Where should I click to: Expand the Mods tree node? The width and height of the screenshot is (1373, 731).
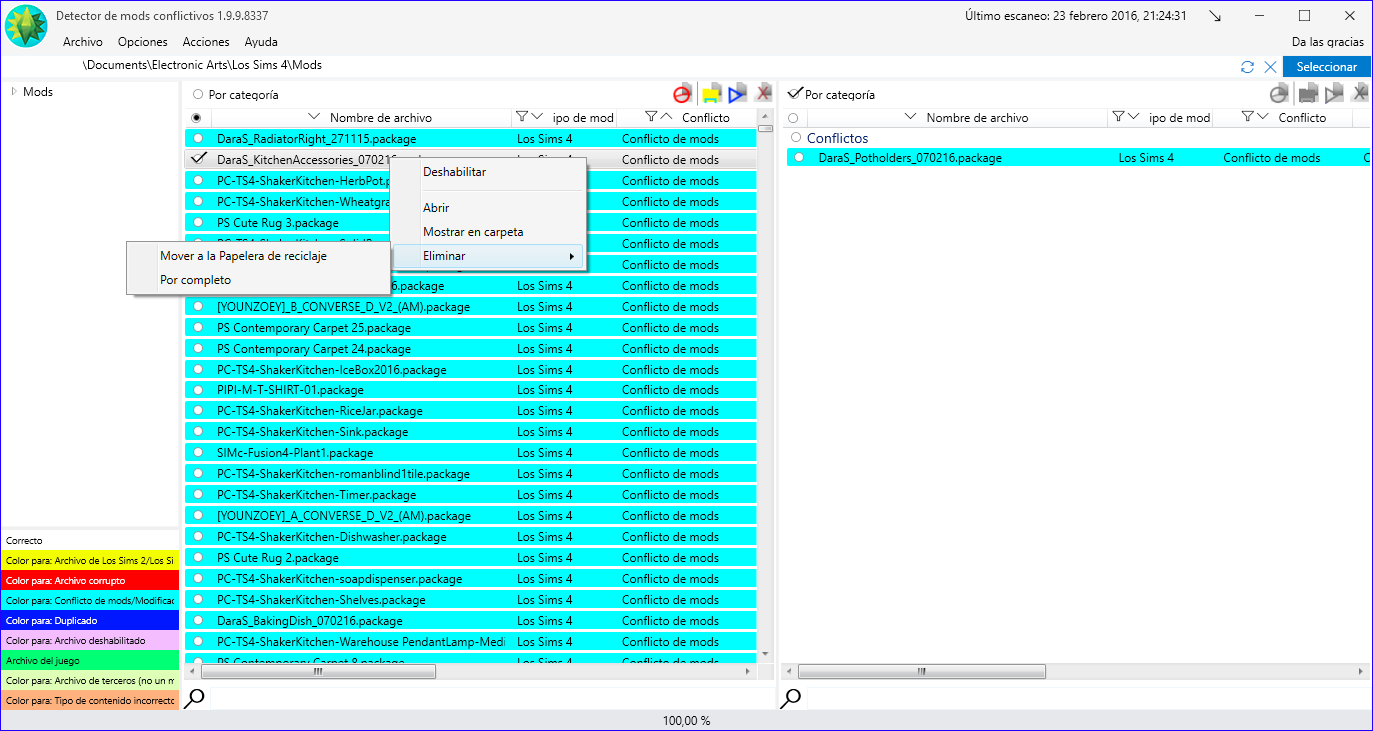14,91
